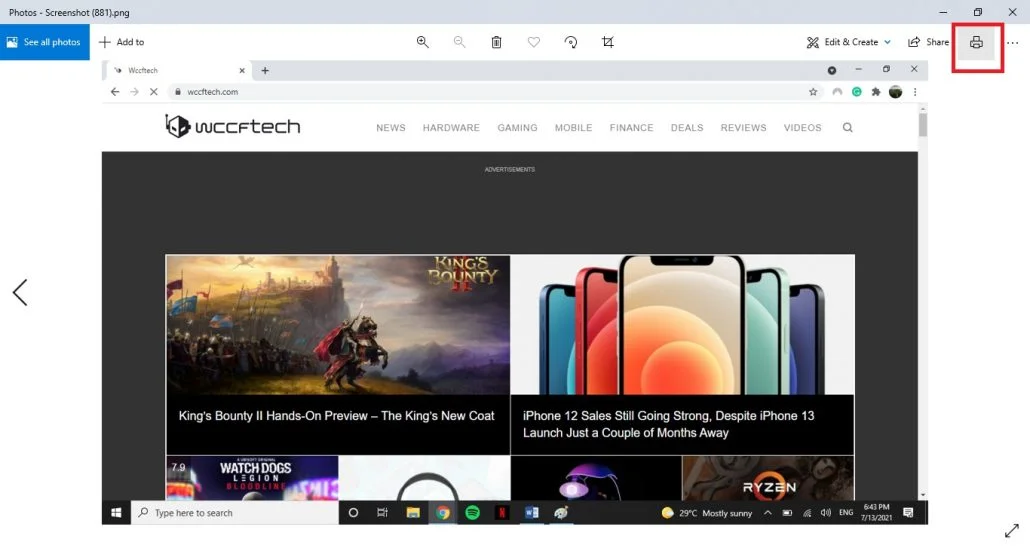Click the zoom out magnifier icon

pyautogui.click(x=459, y=42)
